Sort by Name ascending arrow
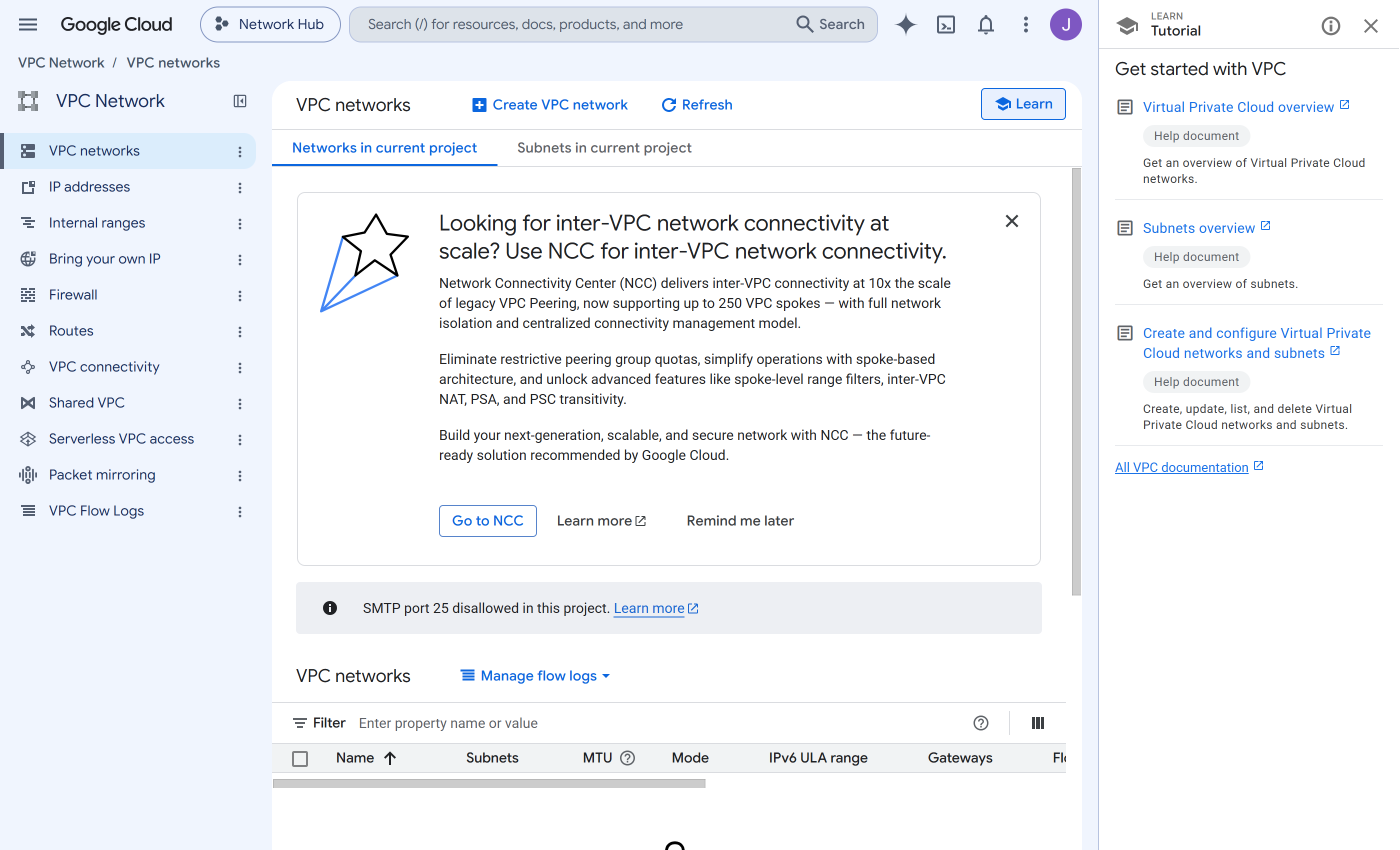The width and height of the screenshot is (1400, 850). [390, 757]
